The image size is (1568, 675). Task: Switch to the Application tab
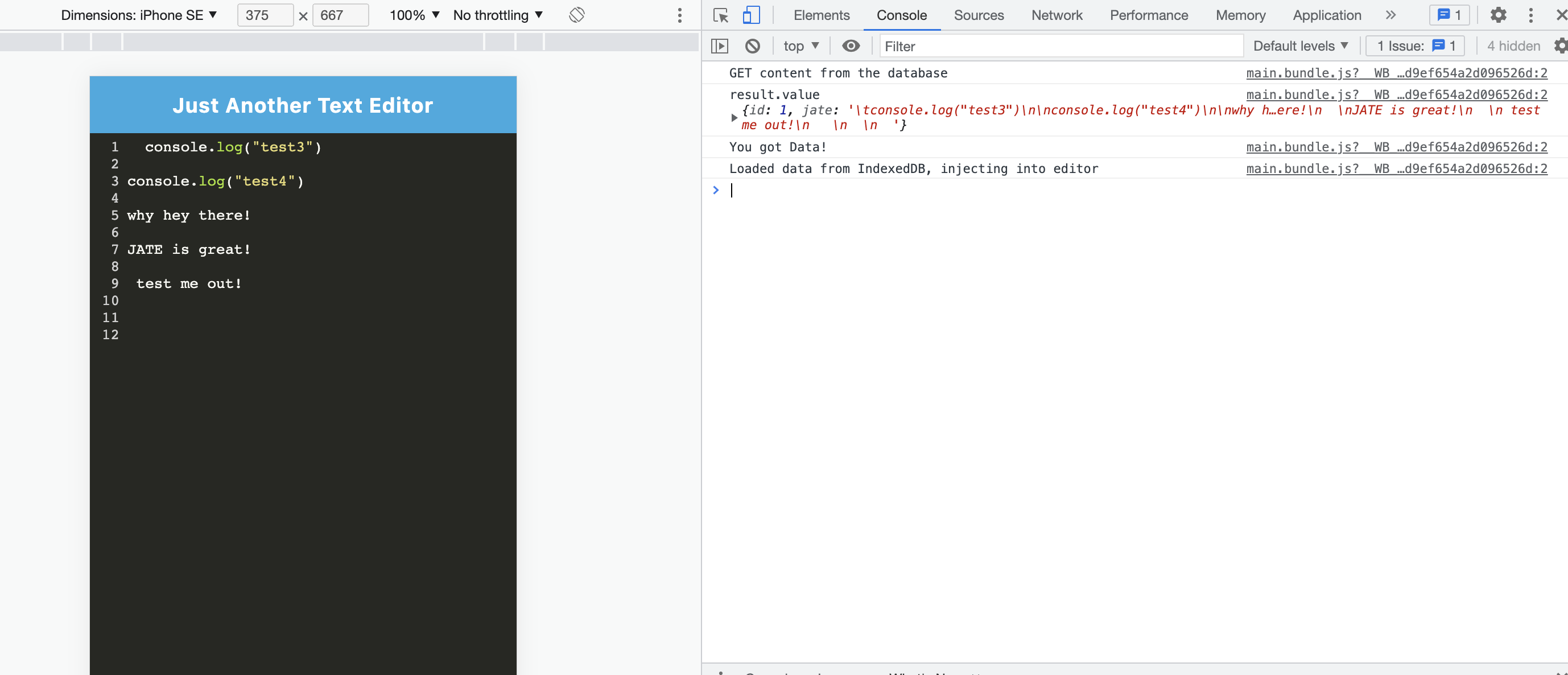1326,15
